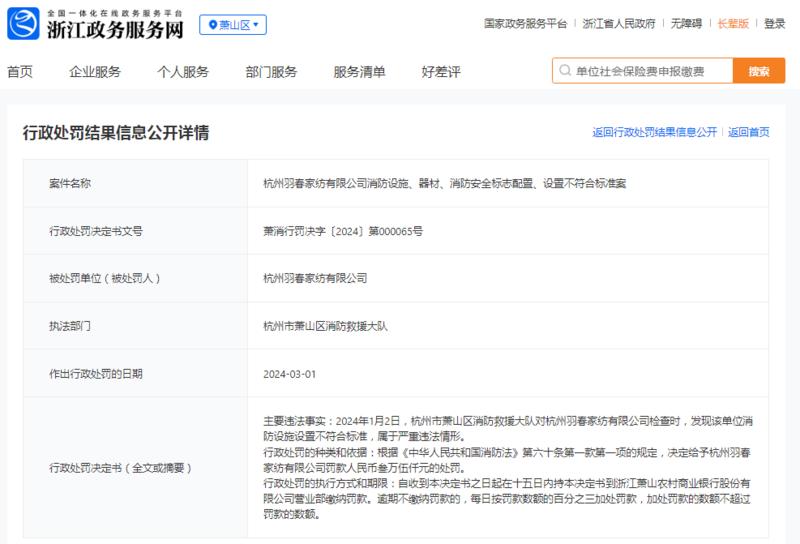Expand region list via the dropdown arrow
Image resolution: width=800 pixels, height=544 pixels.
pyautogui.click(x=256, y=24)
